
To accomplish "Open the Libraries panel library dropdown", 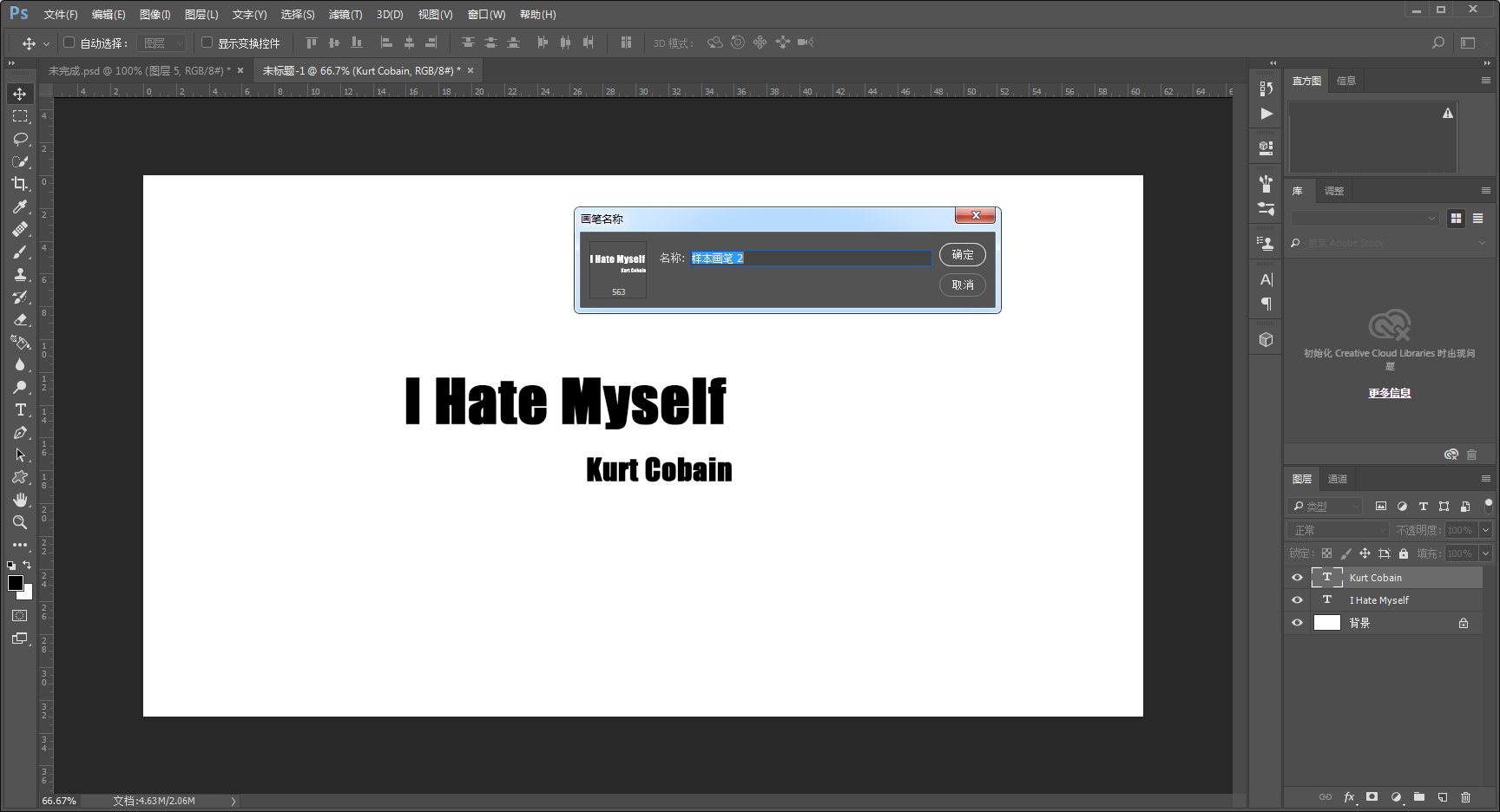I will [1365, 219].
